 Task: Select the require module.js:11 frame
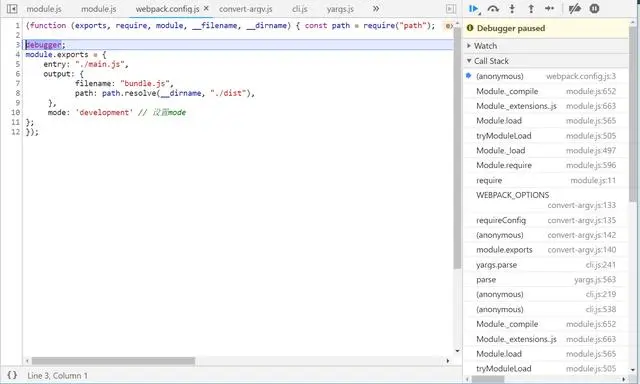546,180
